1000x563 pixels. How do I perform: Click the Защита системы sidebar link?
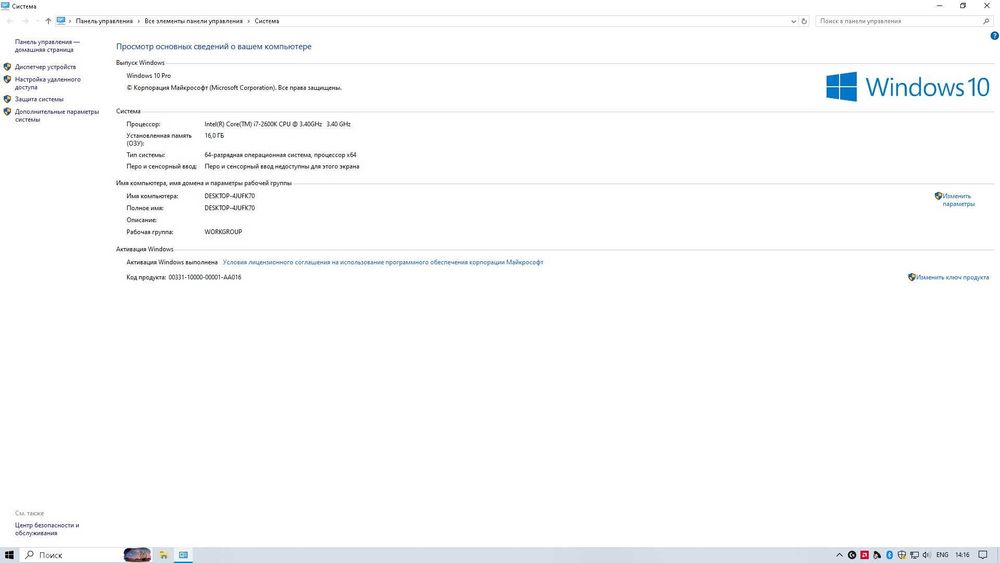(x=39, y=99)
